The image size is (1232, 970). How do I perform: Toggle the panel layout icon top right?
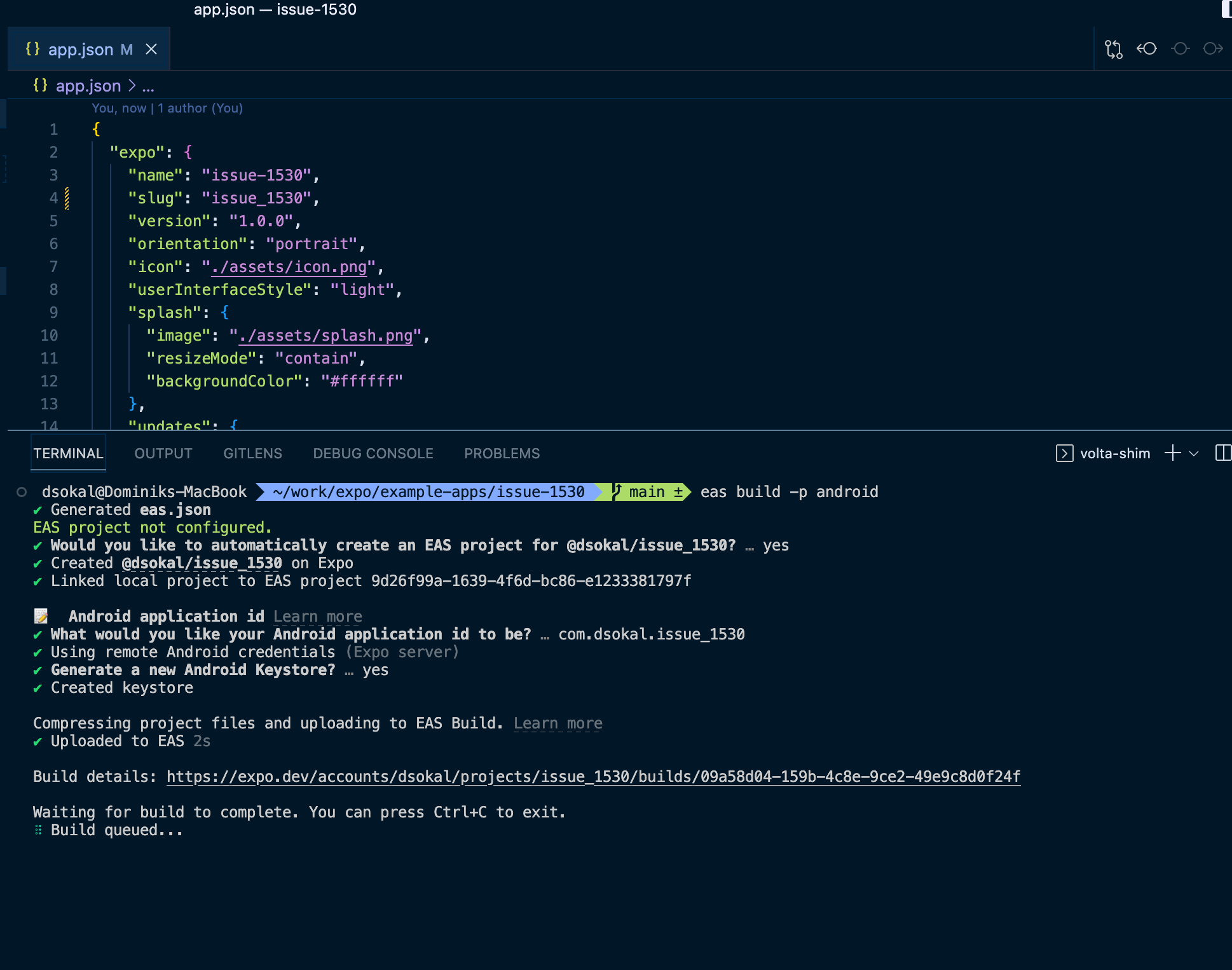pyautogui.click(x=1226, y=9)
